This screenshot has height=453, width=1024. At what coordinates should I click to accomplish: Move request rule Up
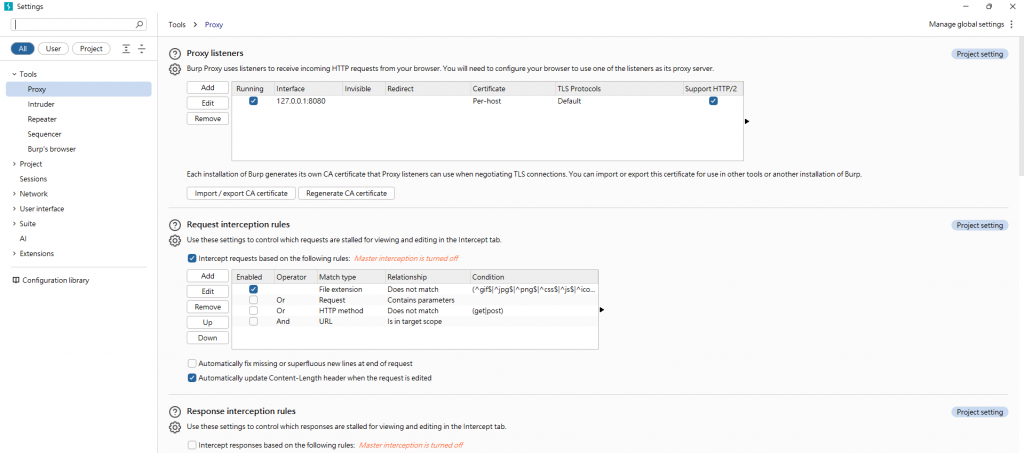pyautogui.click(x=208, y=322)
